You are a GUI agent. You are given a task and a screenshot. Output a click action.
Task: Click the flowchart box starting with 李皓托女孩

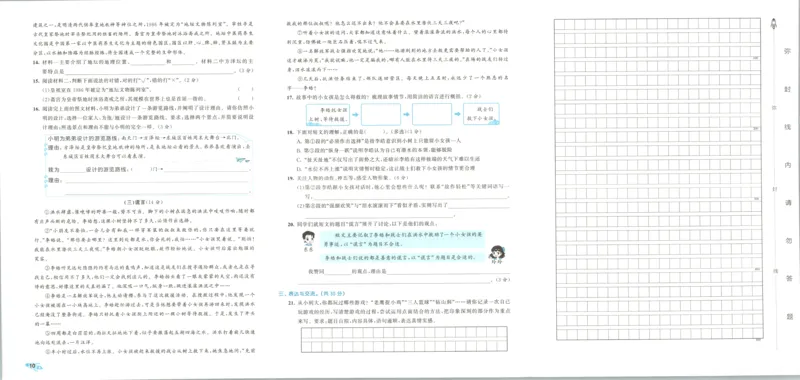tap(329, 114)
